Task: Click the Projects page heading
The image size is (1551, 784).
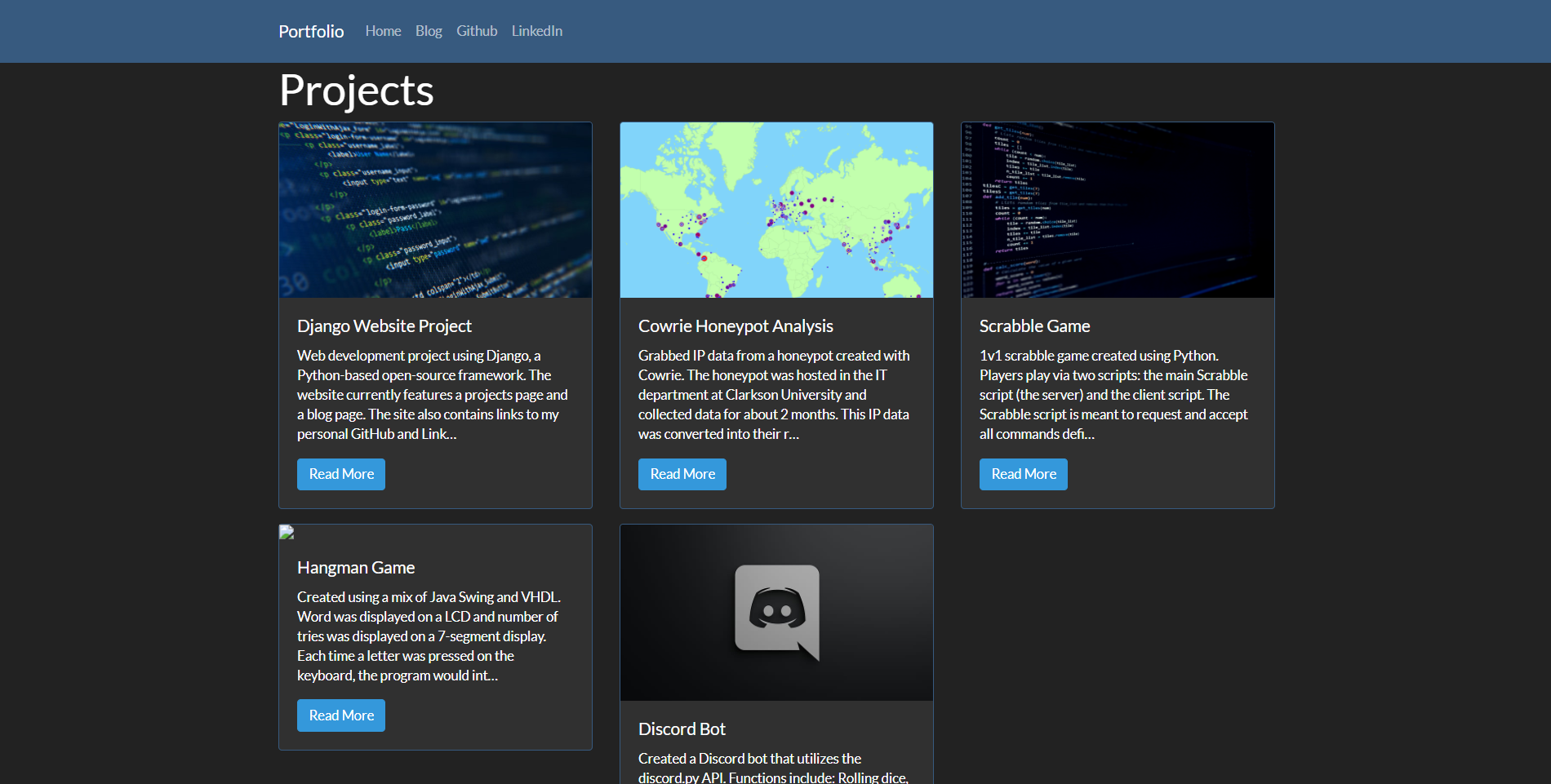Action: coord(357,90)
